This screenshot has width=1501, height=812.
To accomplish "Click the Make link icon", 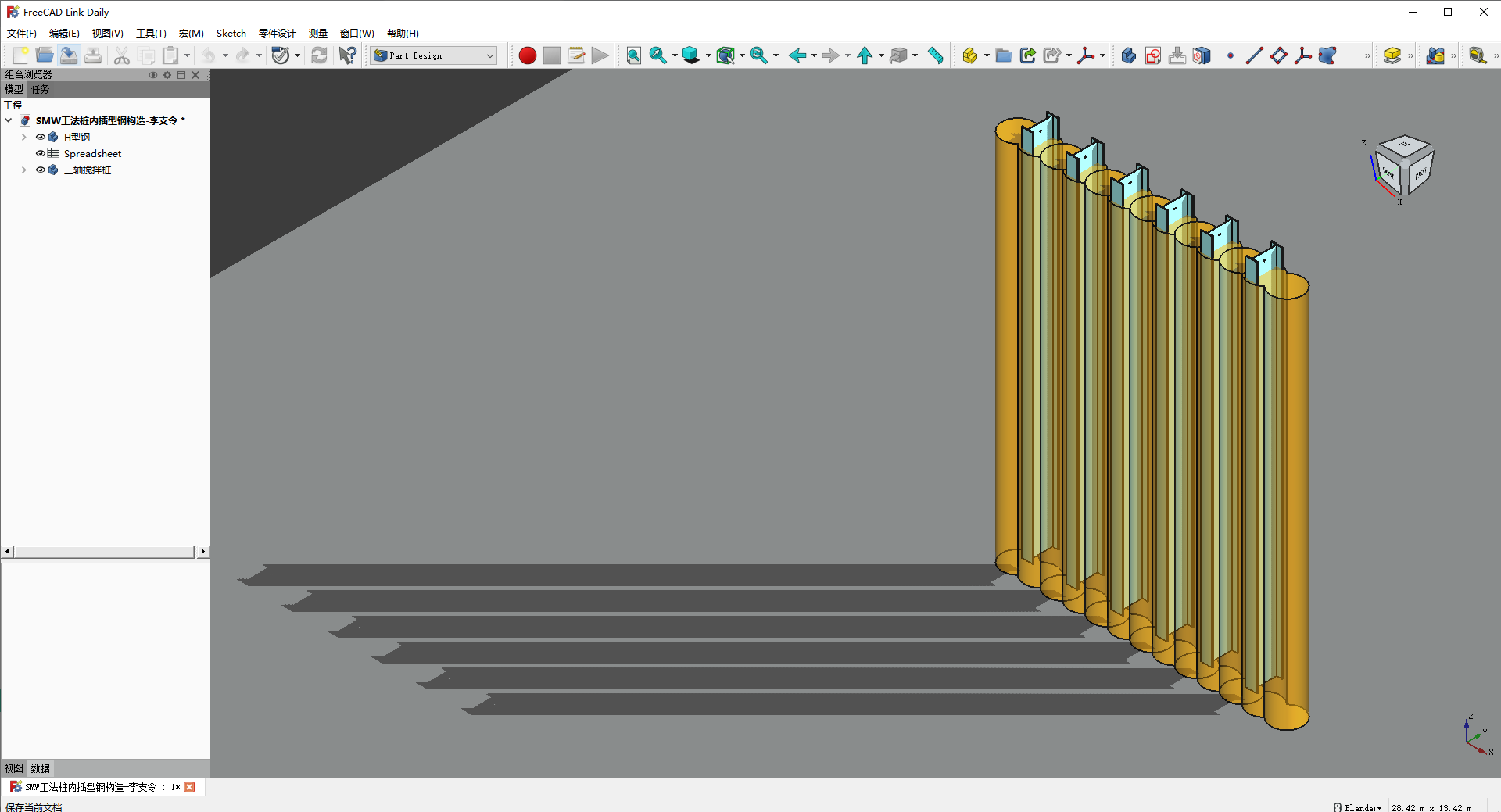I will [1028, 55].
